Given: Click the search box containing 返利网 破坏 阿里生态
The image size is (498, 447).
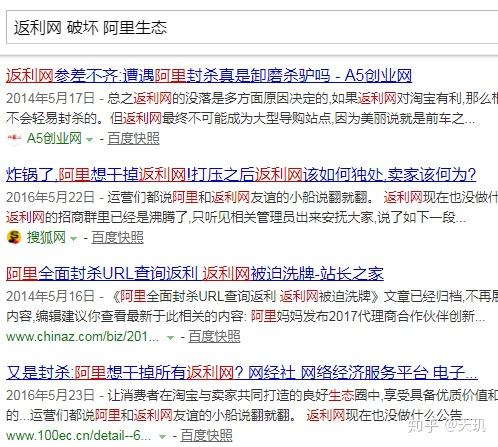Looking at the screenshot, I should pyautogui.click(x=252, y=27).
